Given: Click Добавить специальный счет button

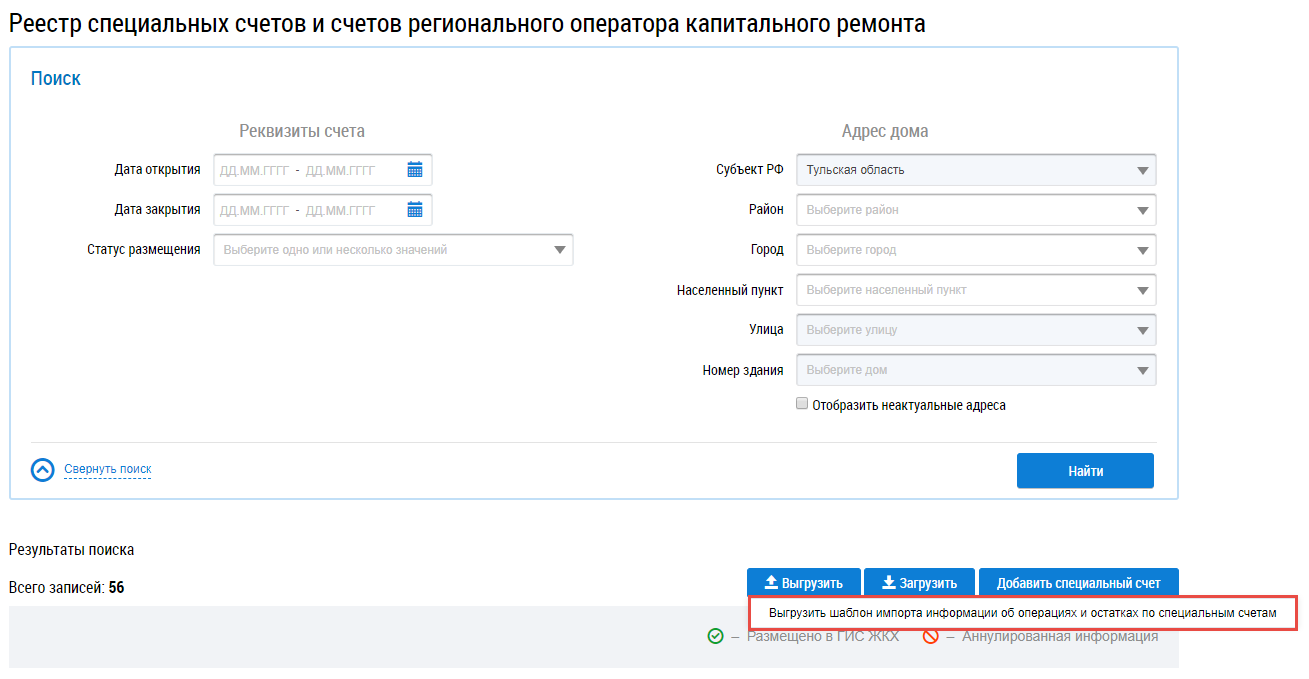Looking at the screenshot, I should point(1079,583).
